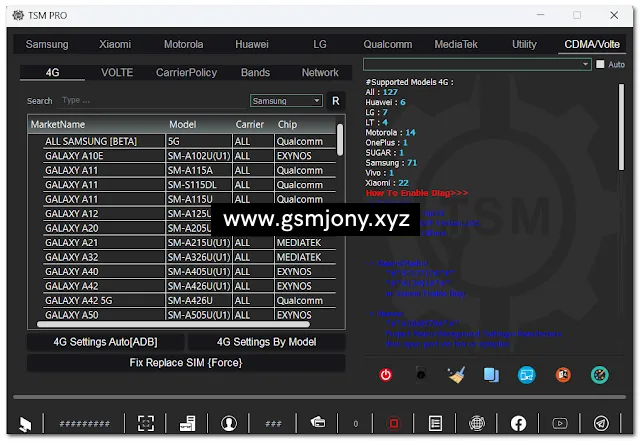
Task: Open the VOLTE sub-tab
Action: [117, 73]
